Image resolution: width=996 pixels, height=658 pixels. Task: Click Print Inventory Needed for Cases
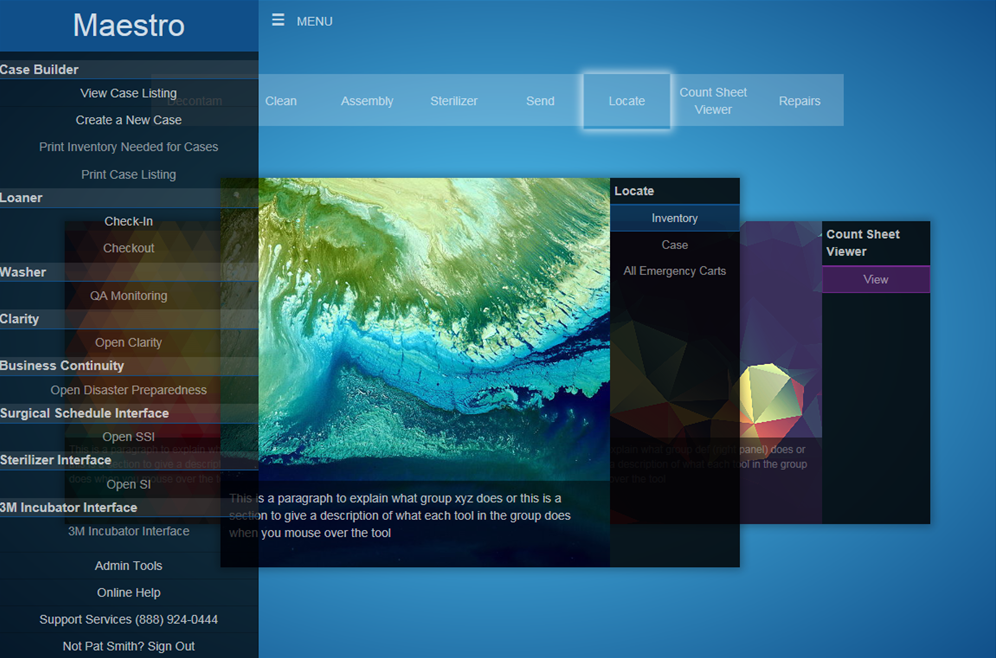pyautogui.click(x=128, y=147)
